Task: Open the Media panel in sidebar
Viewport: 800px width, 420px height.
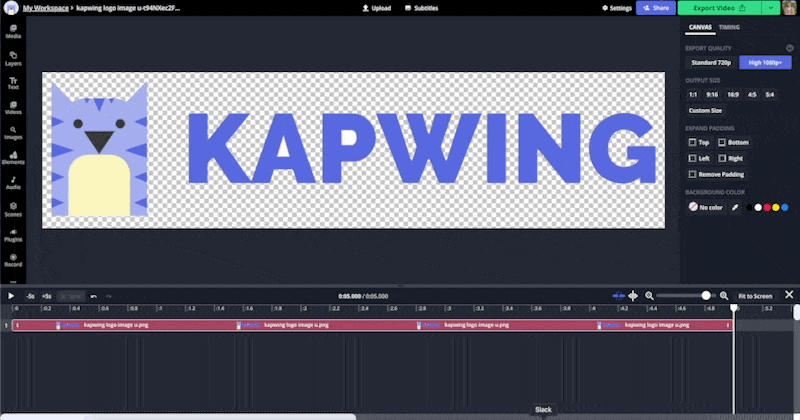Action: (13, 30)
